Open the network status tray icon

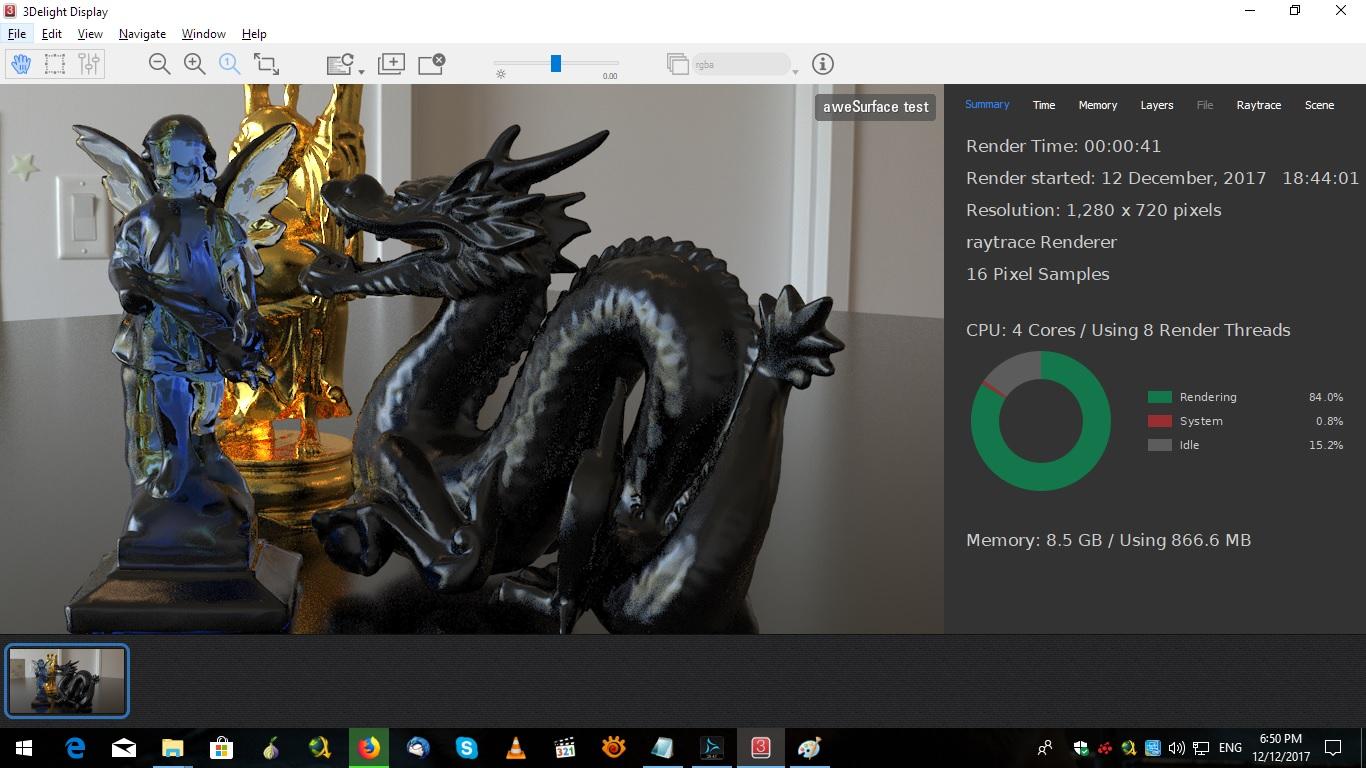tap(1201, 747)
